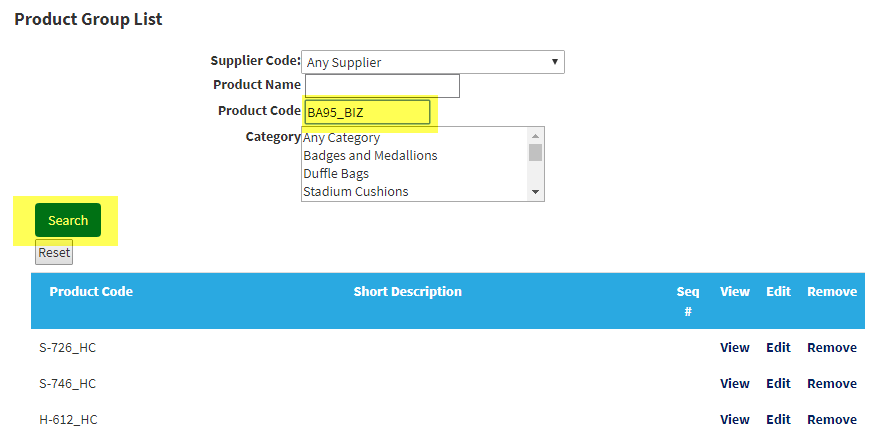The width and height of the screenshot is (880, 430).
Task: Pick Stadium Cushions in Category list
Action: (x=415, y=191)
